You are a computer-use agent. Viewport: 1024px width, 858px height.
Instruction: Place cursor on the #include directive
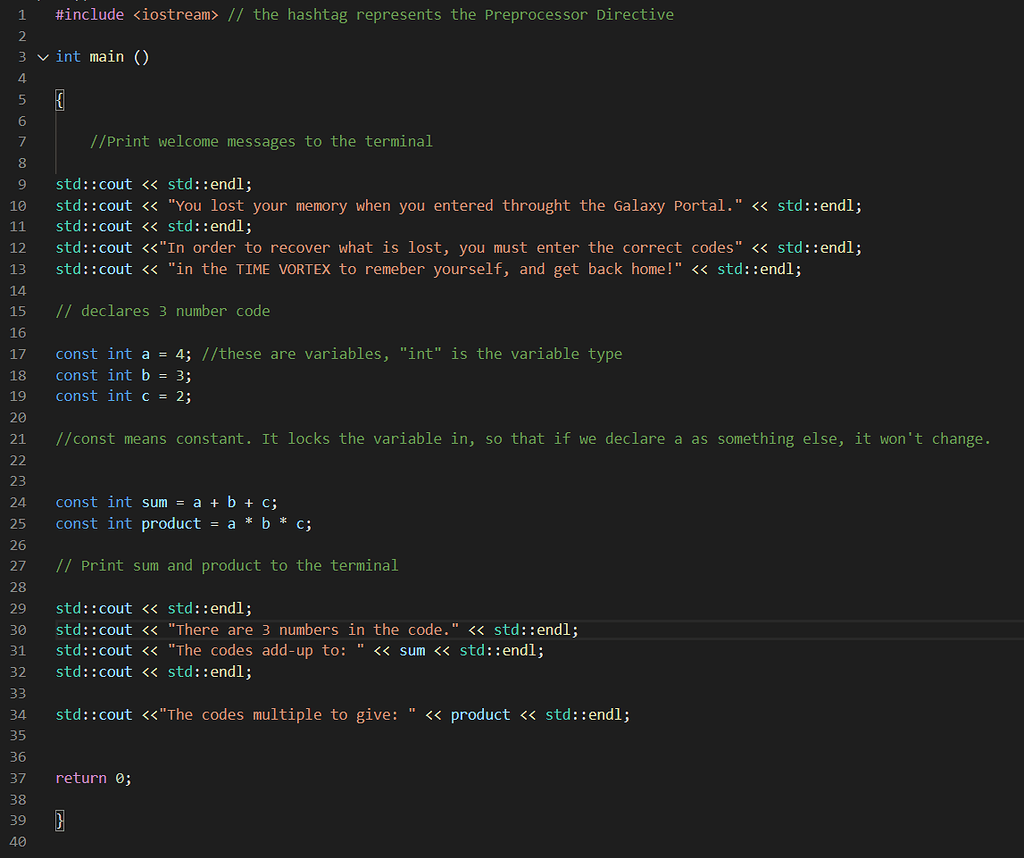click(90, 14)
